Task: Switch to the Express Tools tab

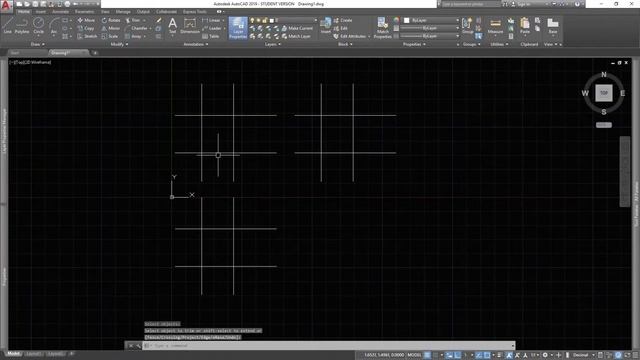Action: pyautogui.click(x=194, y=11)
